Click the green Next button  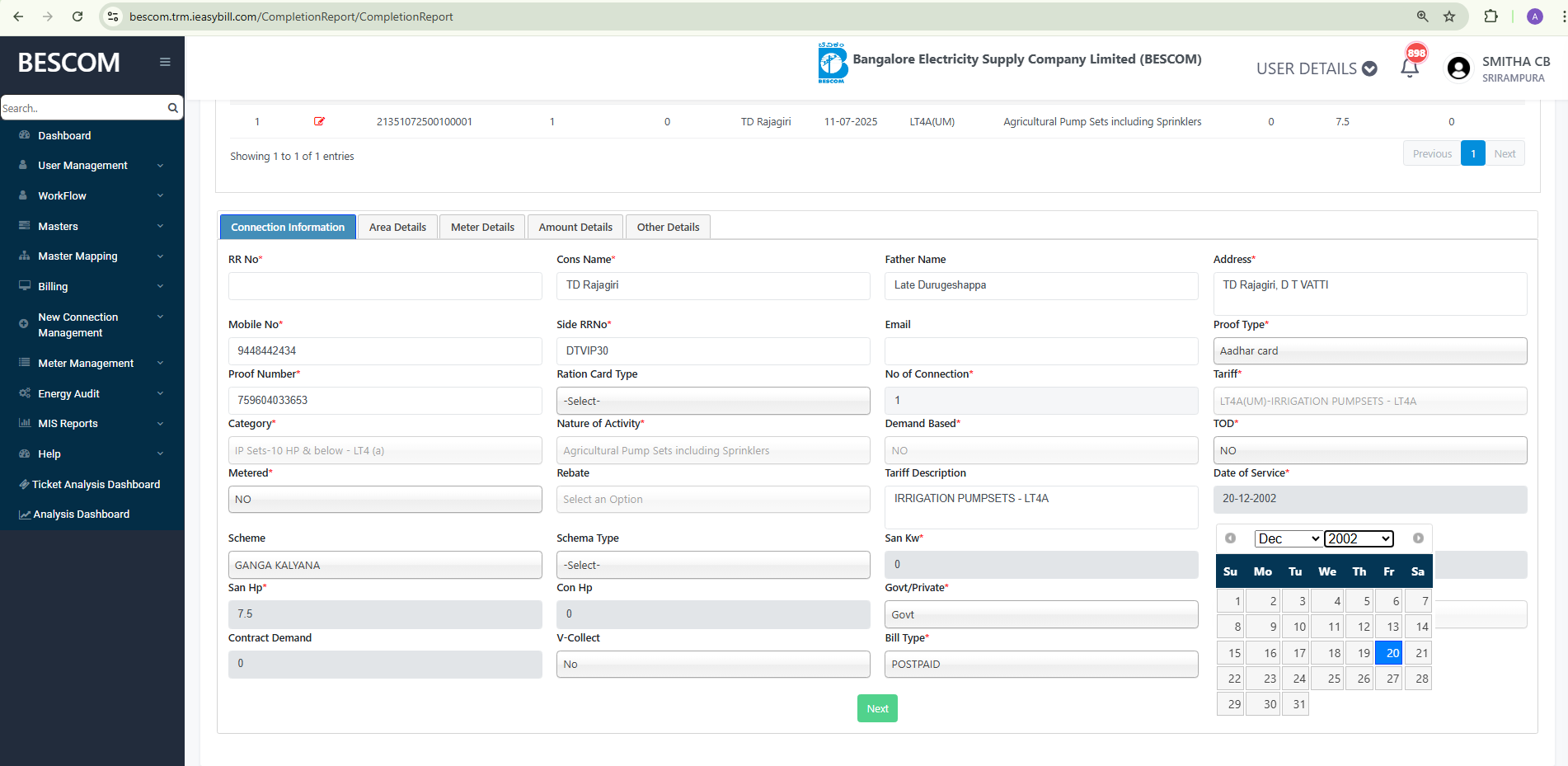[x=877, y=708]
